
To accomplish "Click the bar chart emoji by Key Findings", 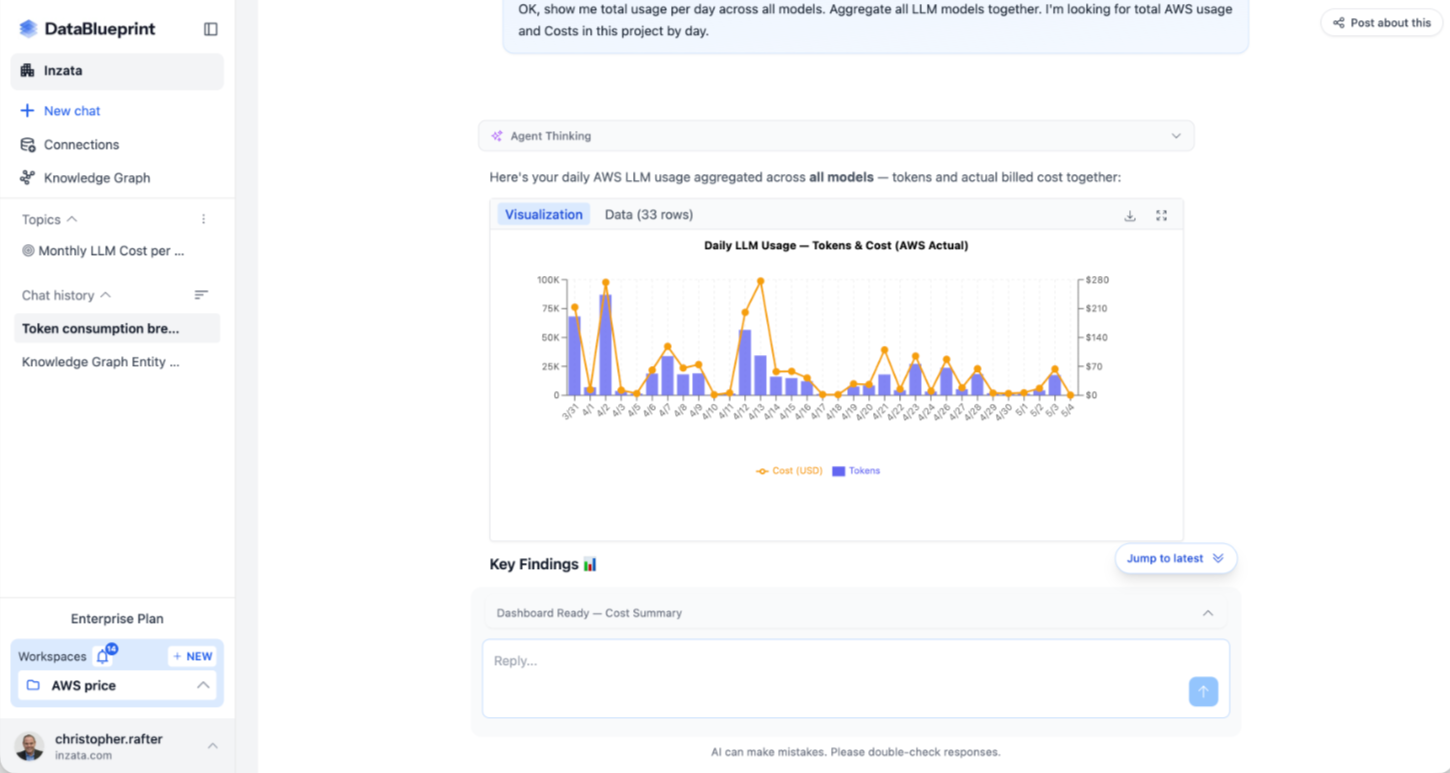I will 590,565.
